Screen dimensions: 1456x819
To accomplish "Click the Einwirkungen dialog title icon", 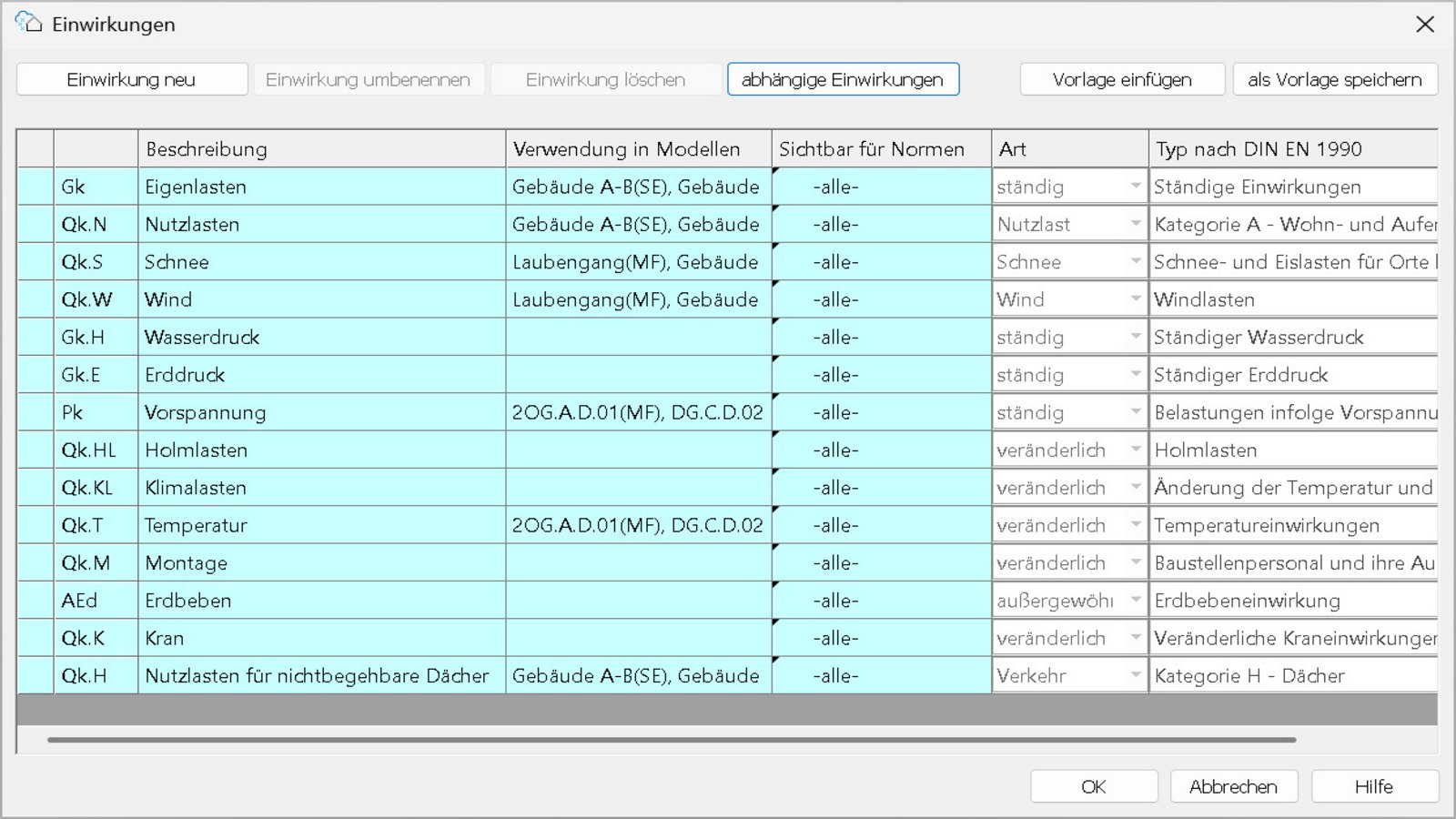I will point(27,24).
